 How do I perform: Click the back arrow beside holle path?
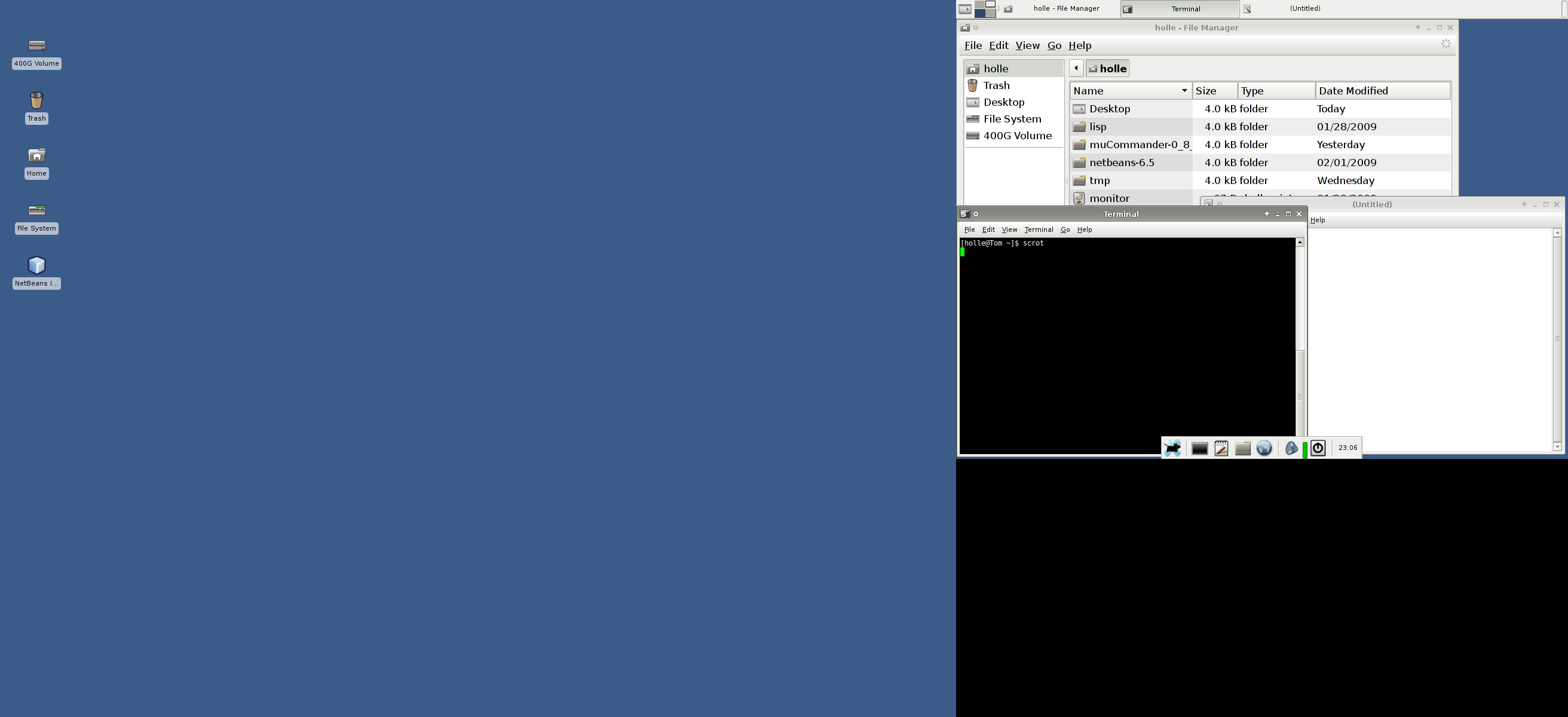1076,68
